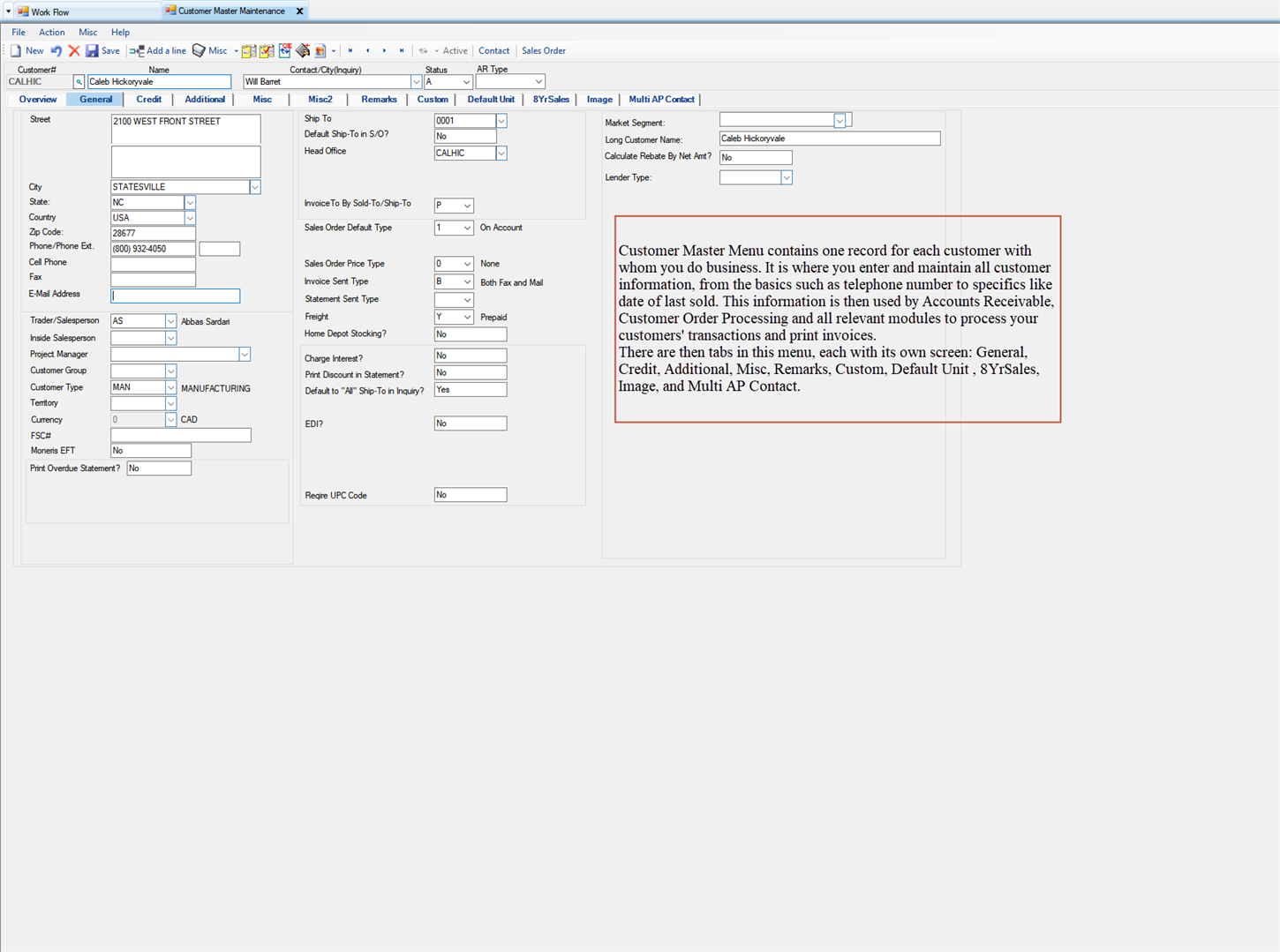The image size is (1280, 952).
Task: Click the Sales Order button
Action: point(543,51)
